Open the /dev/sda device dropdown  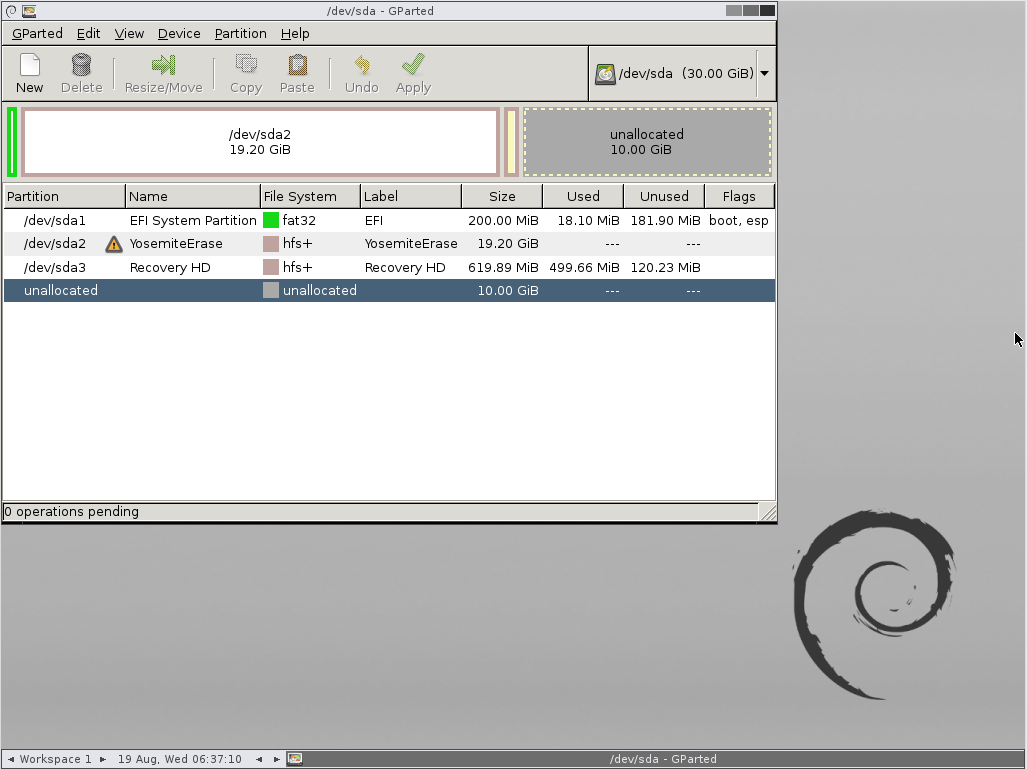(764, 73)
